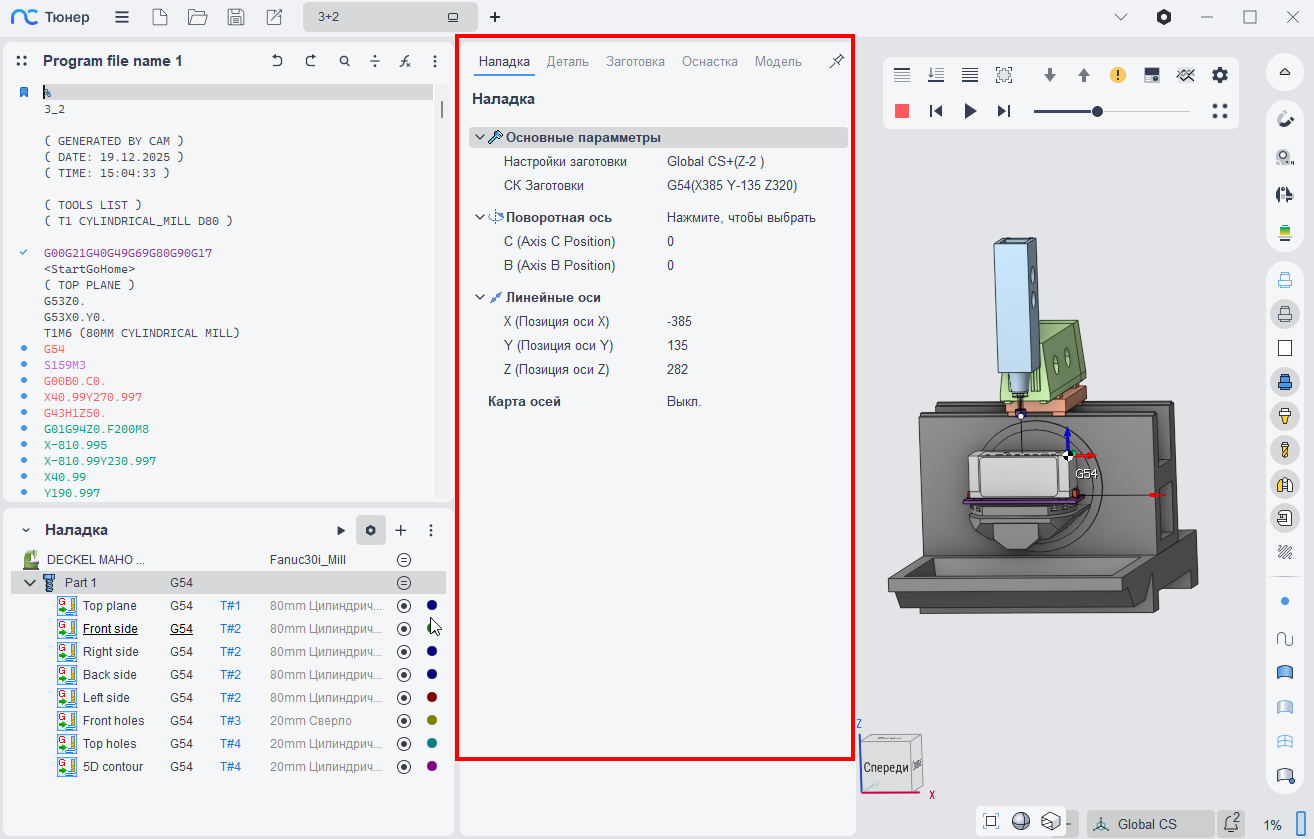Click the Спереди view cube face

pos(885,767)
